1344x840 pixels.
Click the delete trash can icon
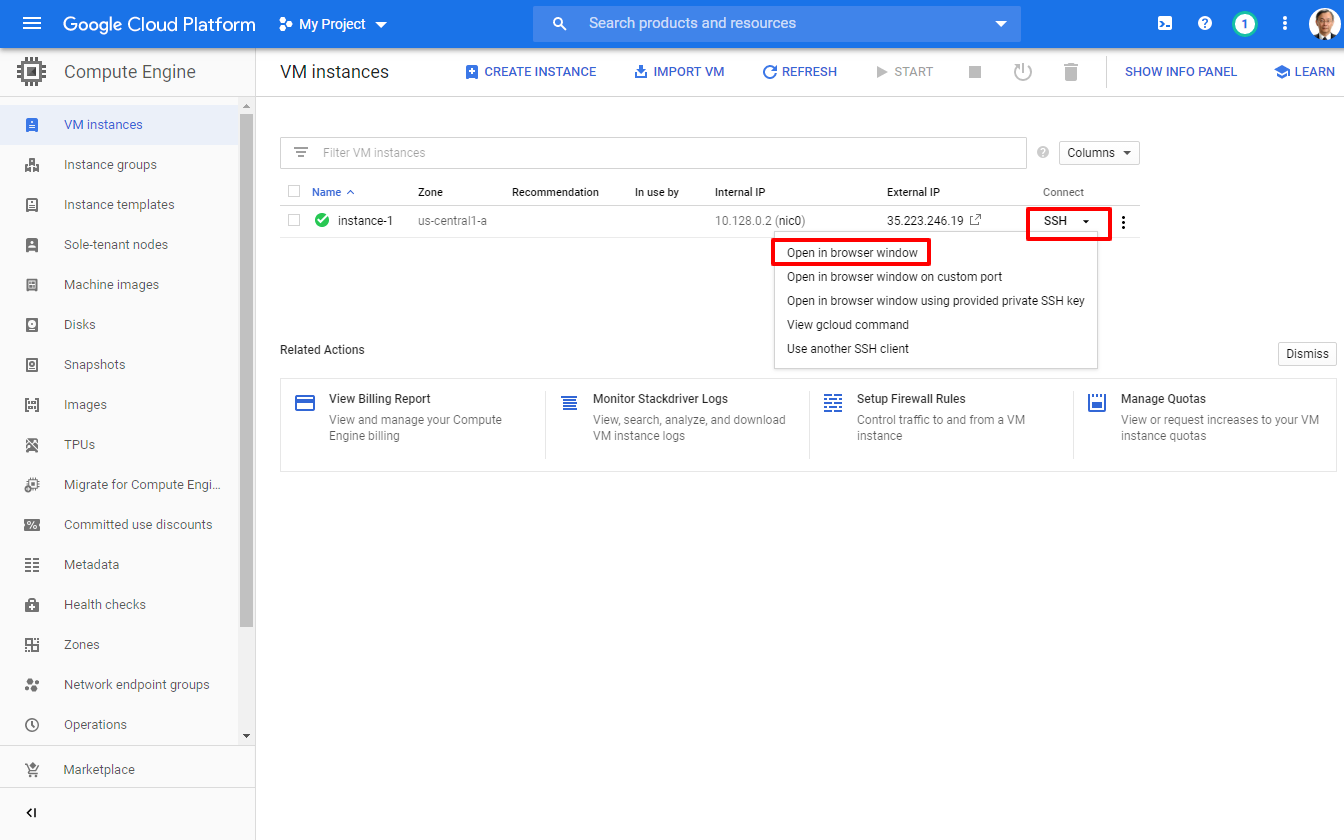1071,72
